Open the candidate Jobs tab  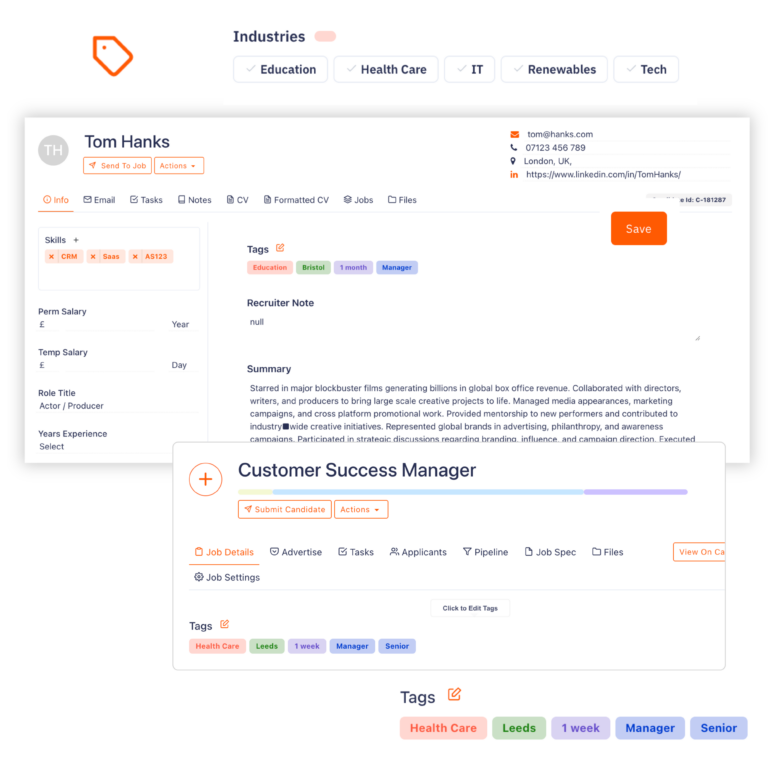[359, 200]
